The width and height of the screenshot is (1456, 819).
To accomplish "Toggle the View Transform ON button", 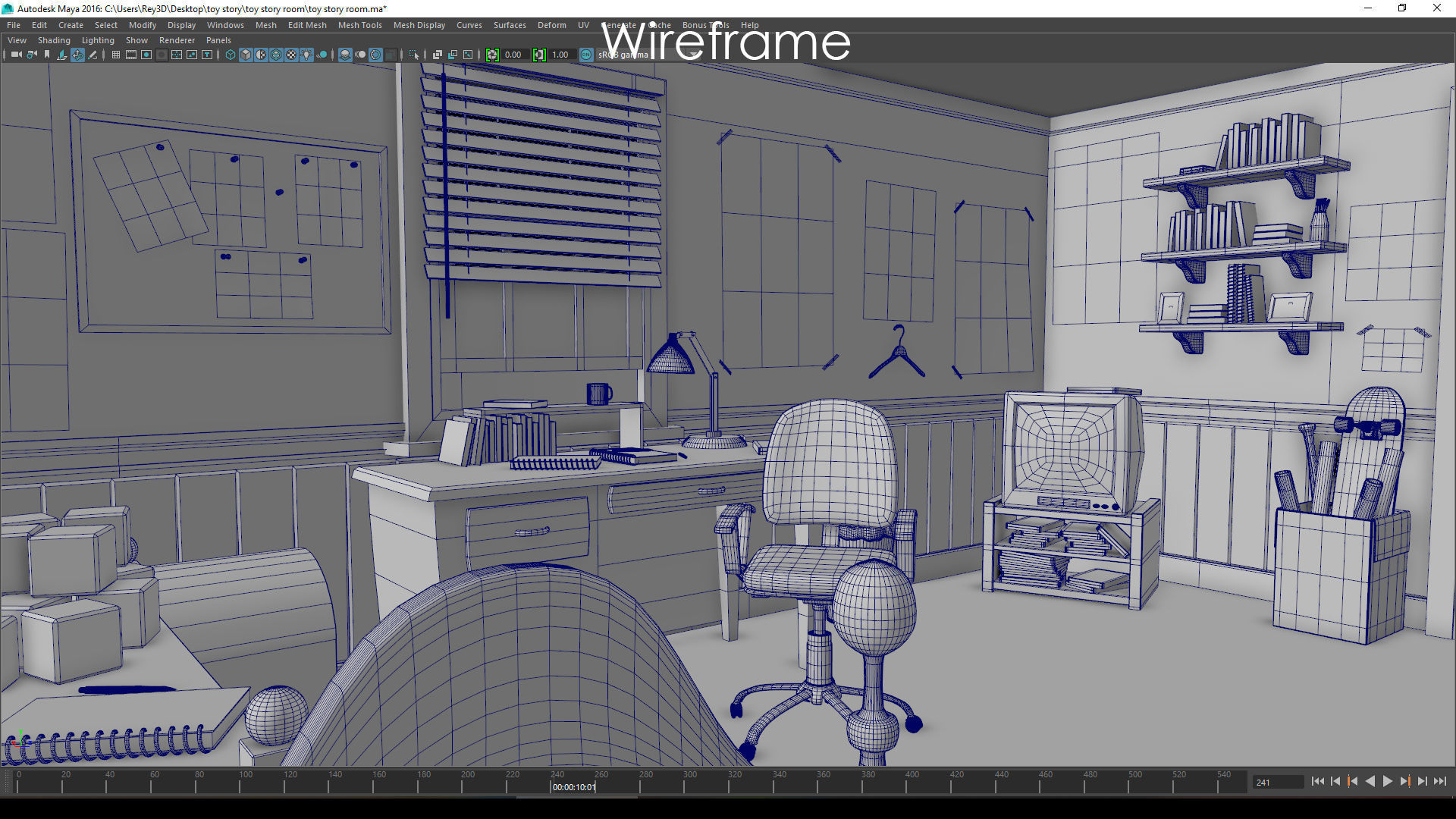I will pyautogui.click(x=586, y=55).
